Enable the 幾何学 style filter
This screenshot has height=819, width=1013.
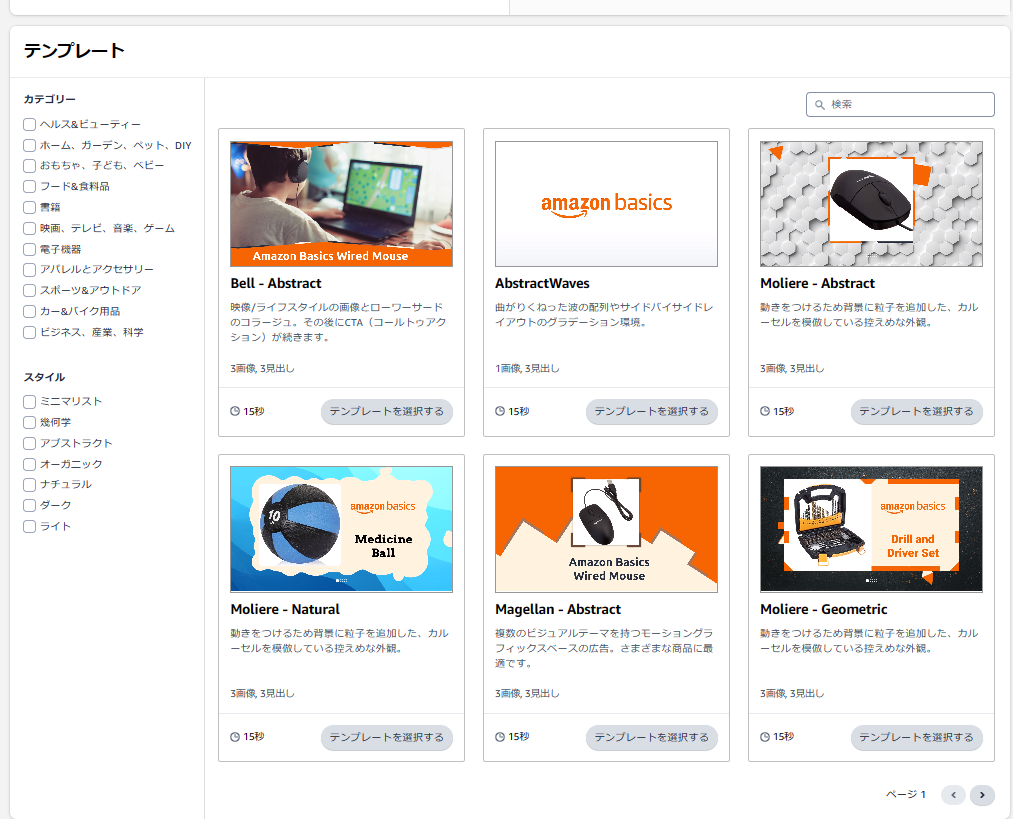pyautogui.click(x=29, y=422)
